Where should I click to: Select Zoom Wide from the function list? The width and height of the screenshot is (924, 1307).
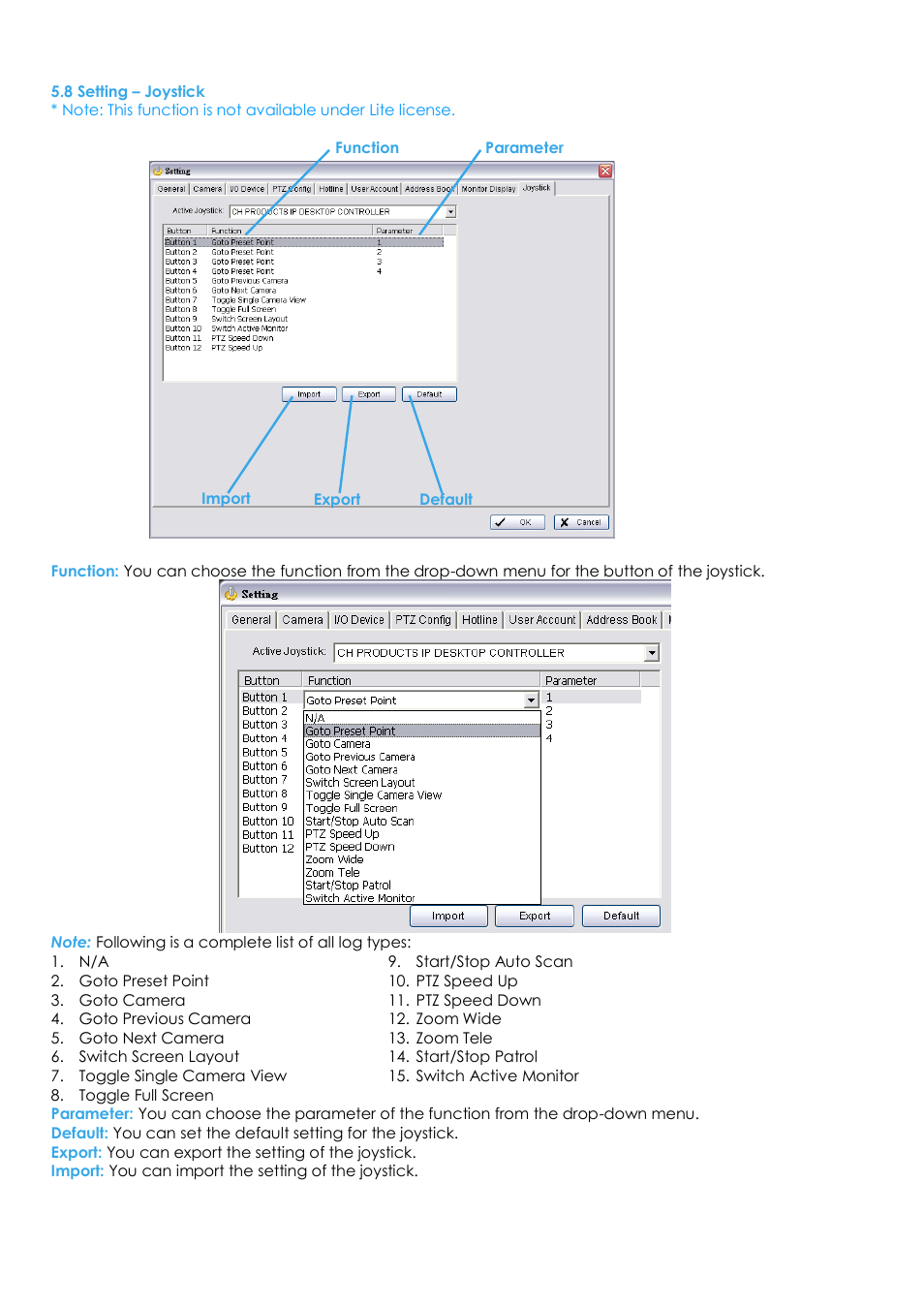(x=421, y=859)
